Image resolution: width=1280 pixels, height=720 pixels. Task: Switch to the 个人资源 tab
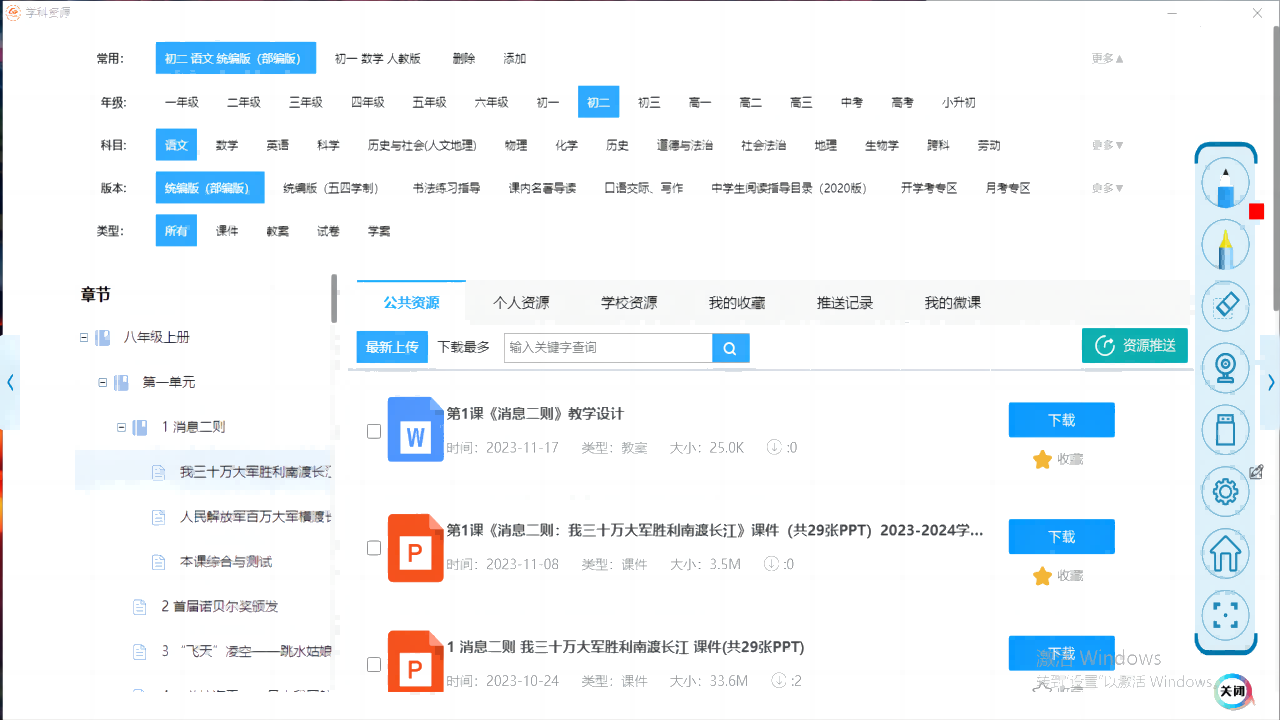(521, 302)
